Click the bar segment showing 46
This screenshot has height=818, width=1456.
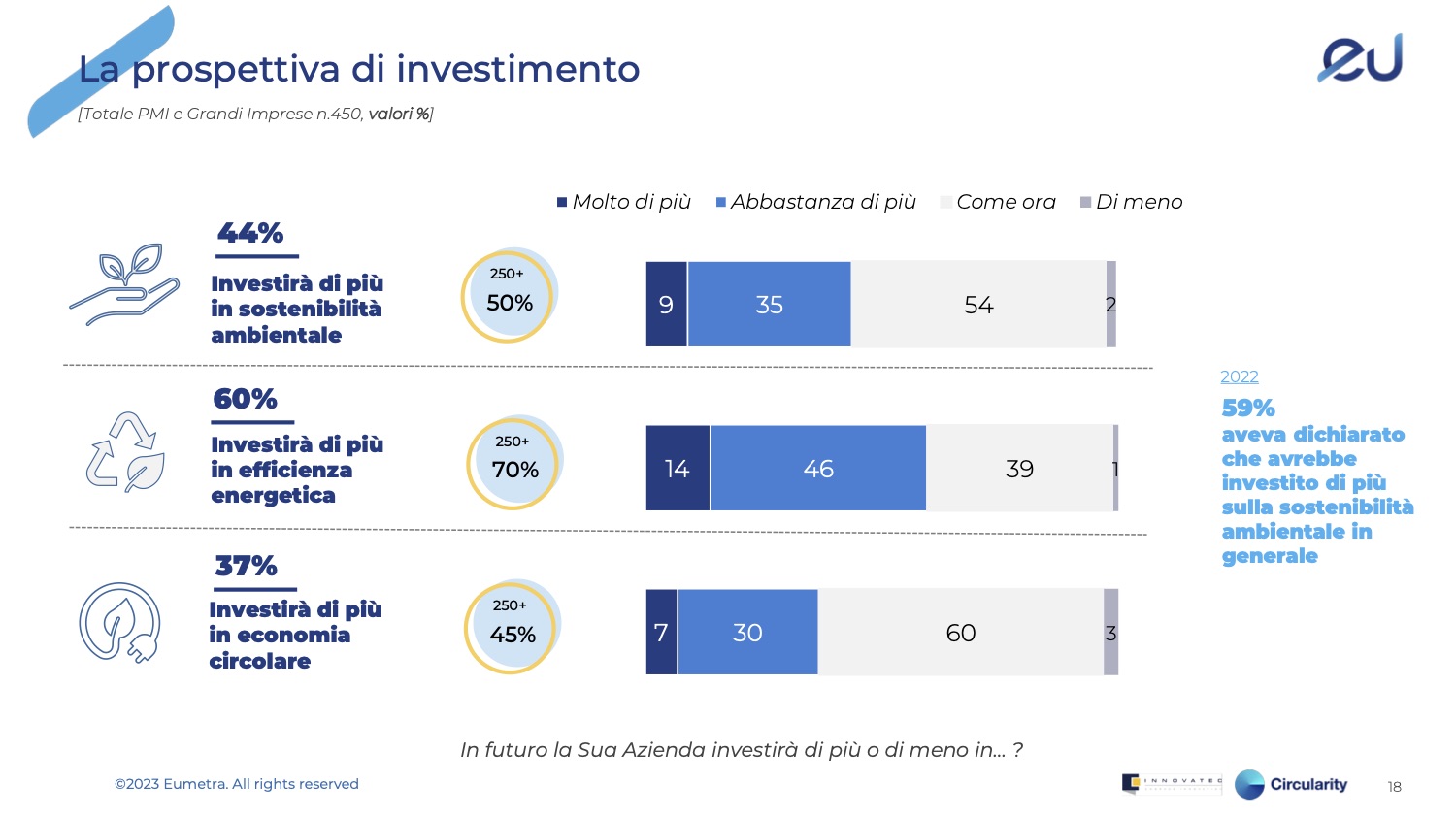coord(818,469)
